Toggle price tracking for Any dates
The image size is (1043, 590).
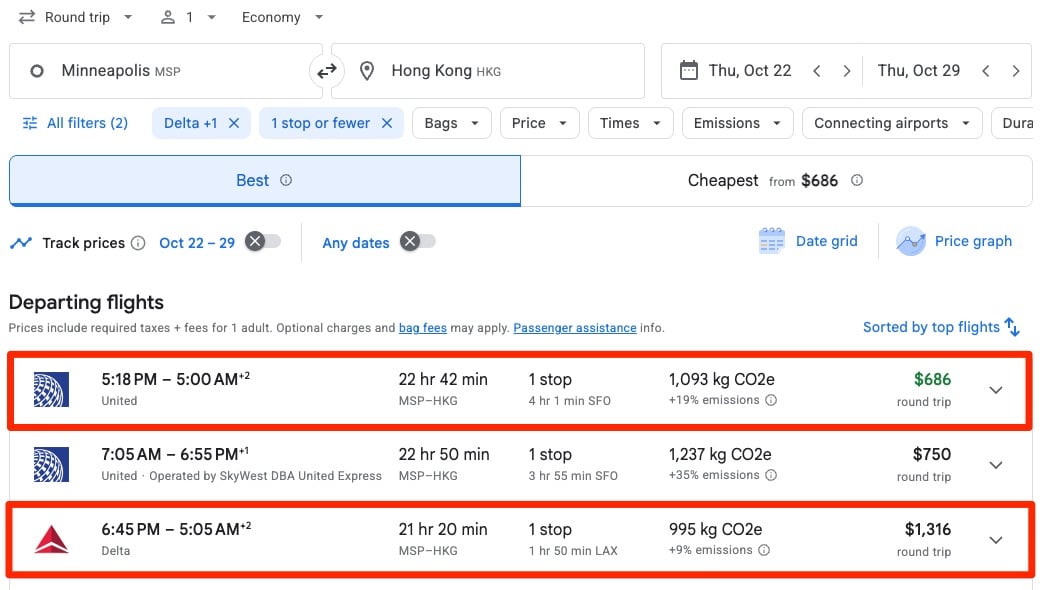coord(417,241)
